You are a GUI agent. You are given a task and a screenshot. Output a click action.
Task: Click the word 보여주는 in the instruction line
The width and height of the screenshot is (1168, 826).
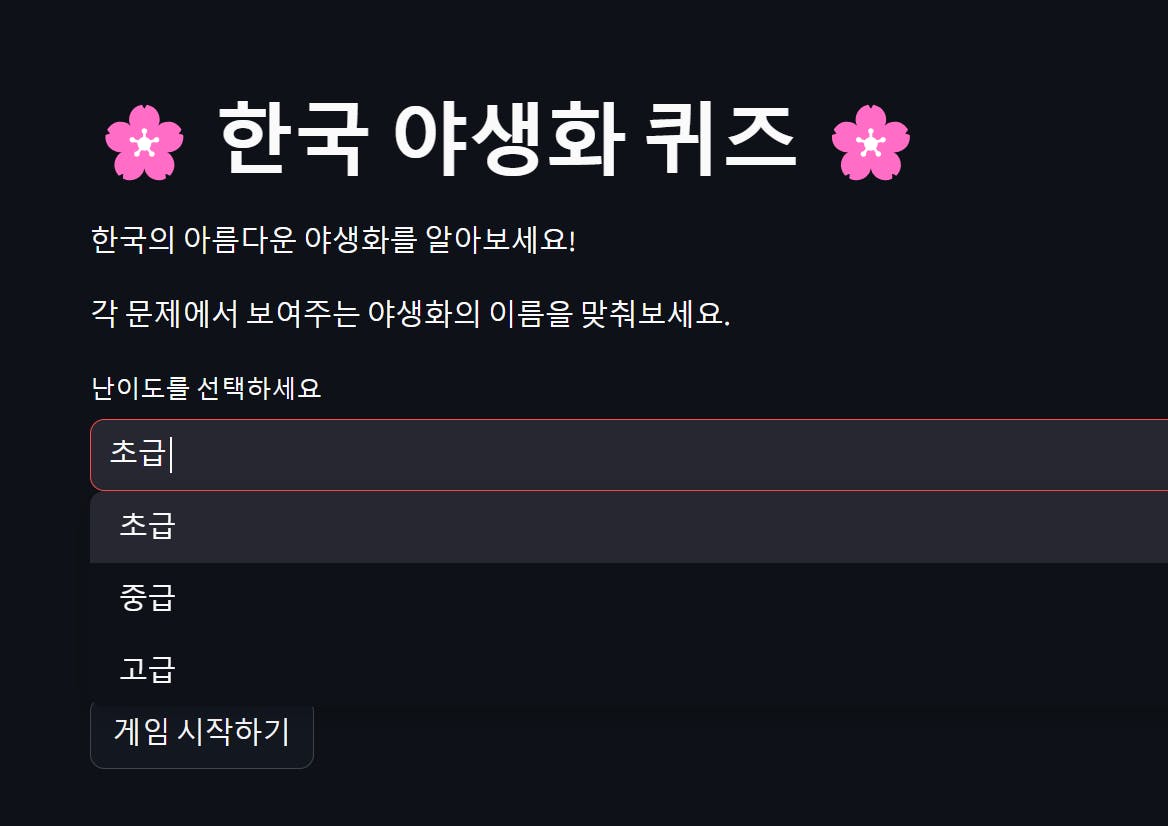point(302,315)
